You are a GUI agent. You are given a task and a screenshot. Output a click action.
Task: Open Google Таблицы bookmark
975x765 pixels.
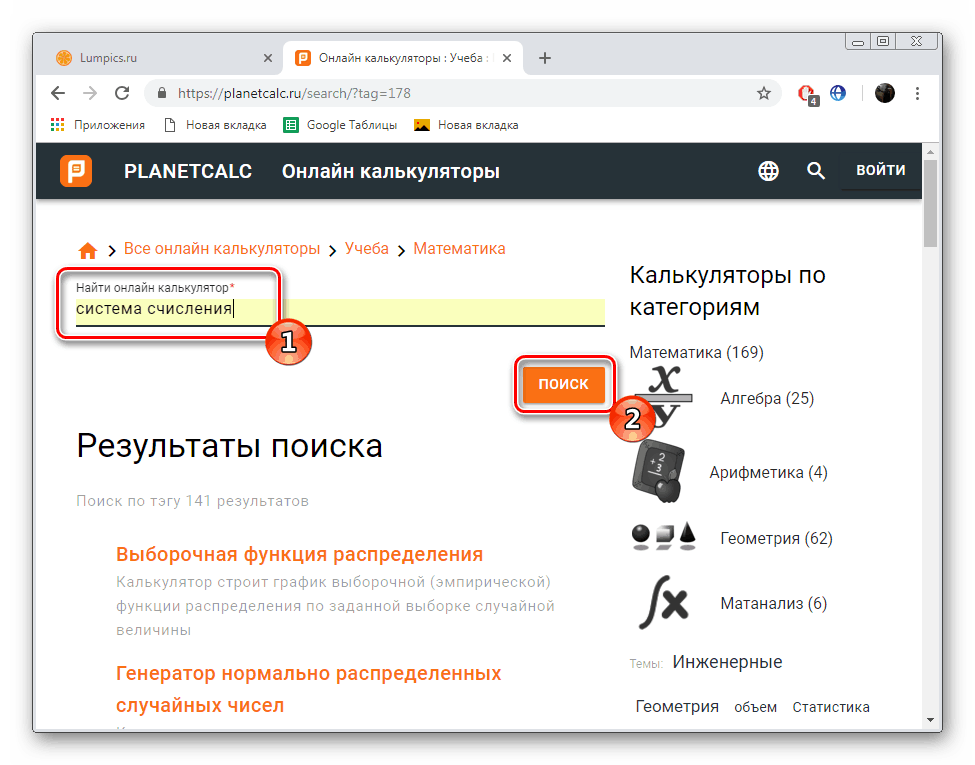click(340, 125)
